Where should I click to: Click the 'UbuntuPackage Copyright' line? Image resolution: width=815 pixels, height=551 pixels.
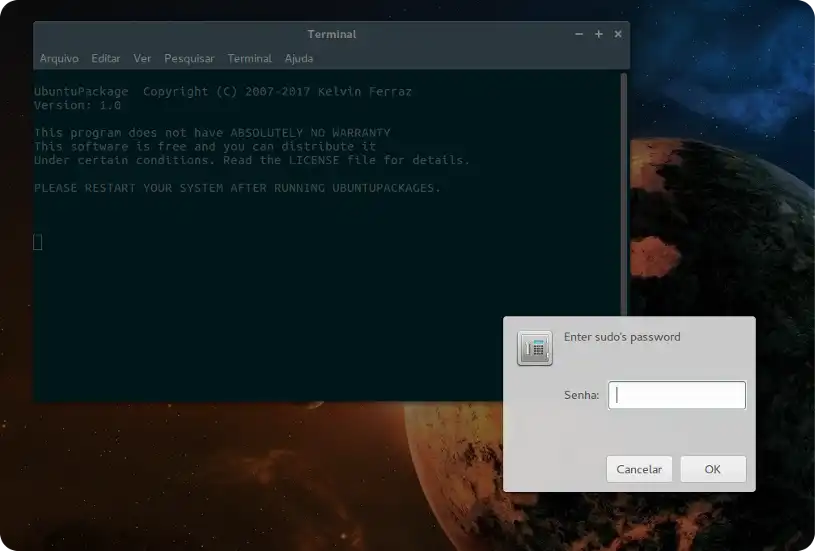(x=222, y=91)
